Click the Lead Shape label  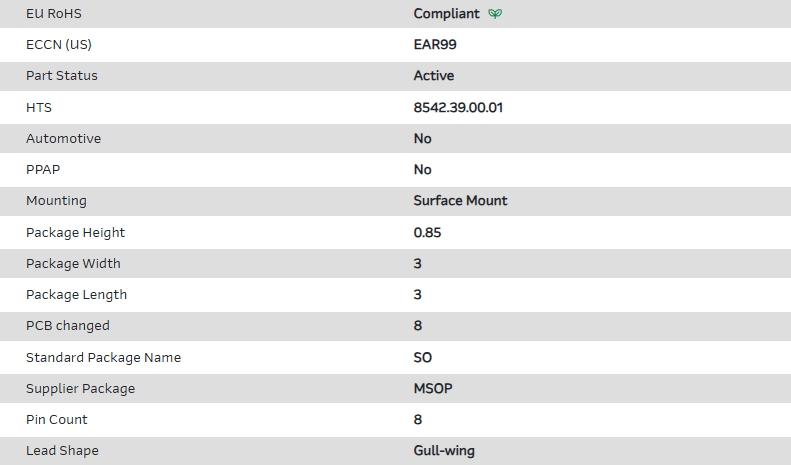coord(62,451)
